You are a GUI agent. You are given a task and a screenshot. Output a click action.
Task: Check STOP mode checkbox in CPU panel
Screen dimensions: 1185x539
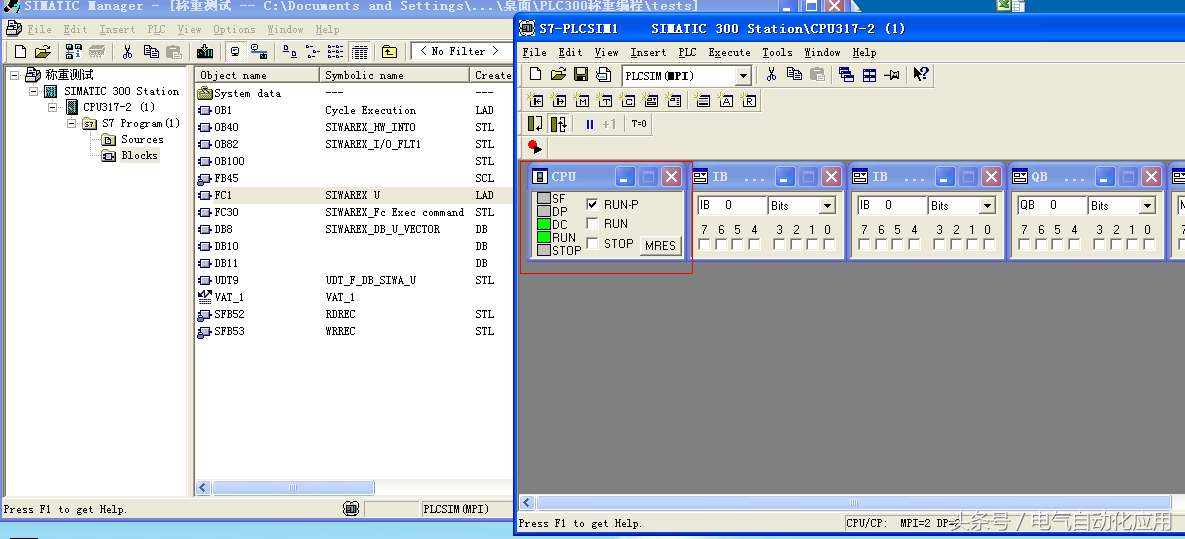coord(592,243)
